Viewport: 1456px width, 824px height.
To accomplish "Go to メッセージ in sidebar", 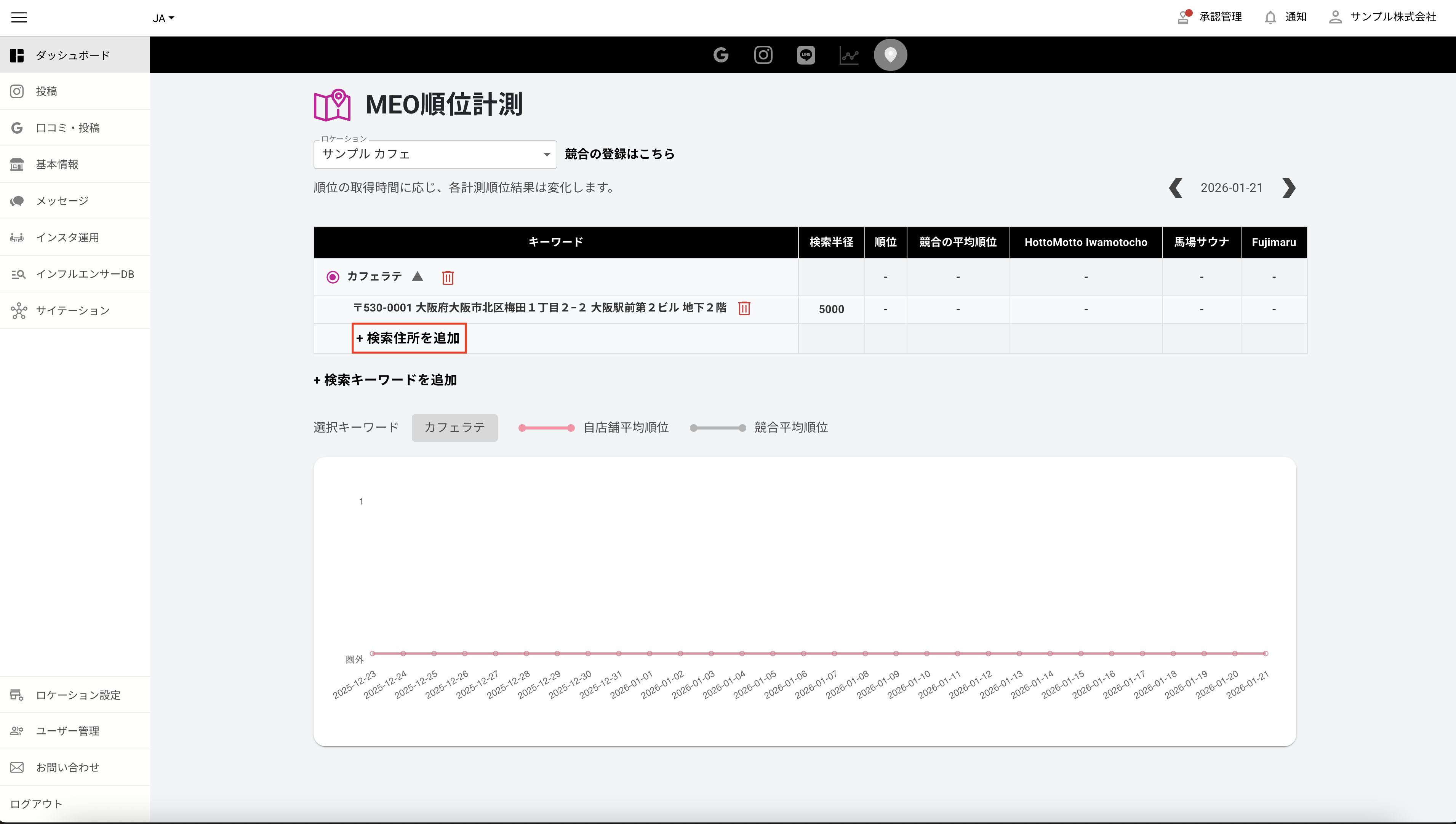I will pyautogui.click(x=75, y=201).
